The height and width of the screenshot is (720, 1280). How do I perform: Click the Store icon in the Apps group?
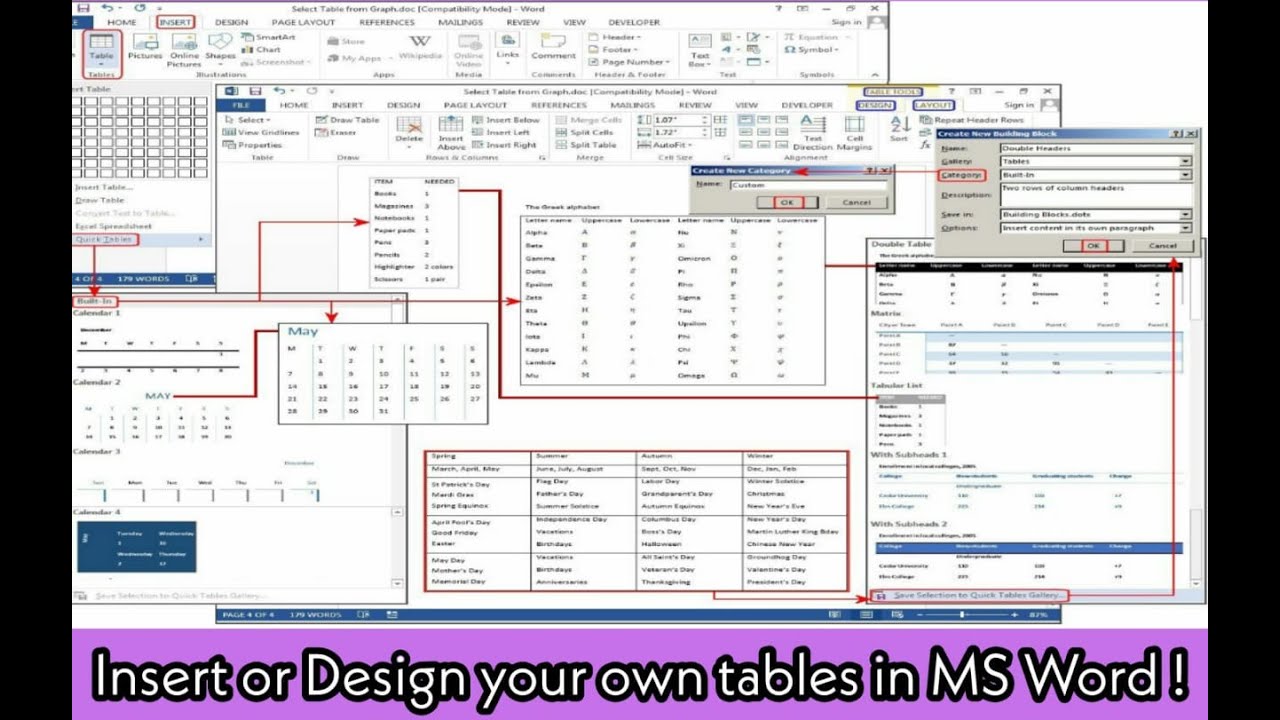[x=347, y=41]
